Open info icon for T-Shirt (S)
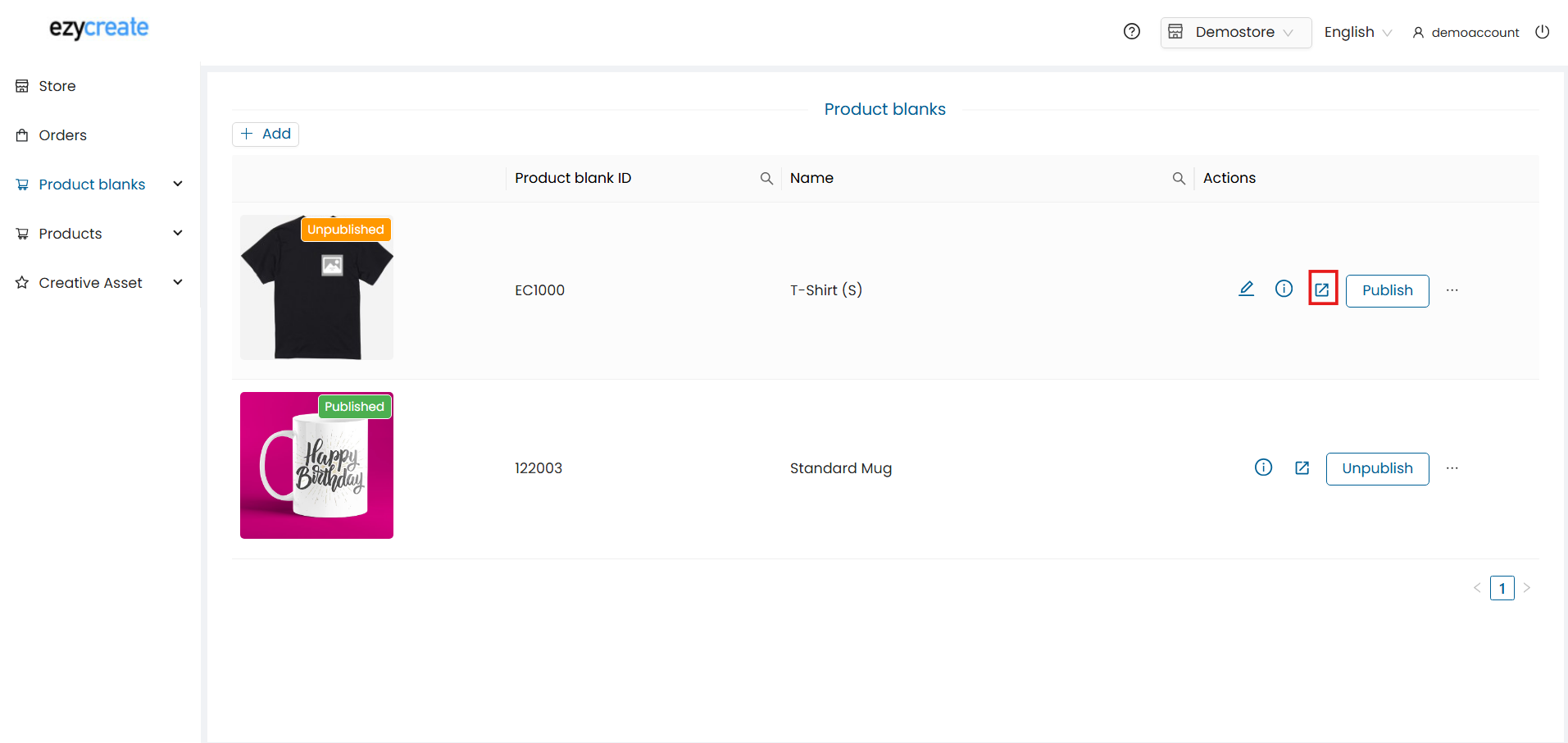The width and height of the screenshot is (1568, 743). click(1284, 289)
